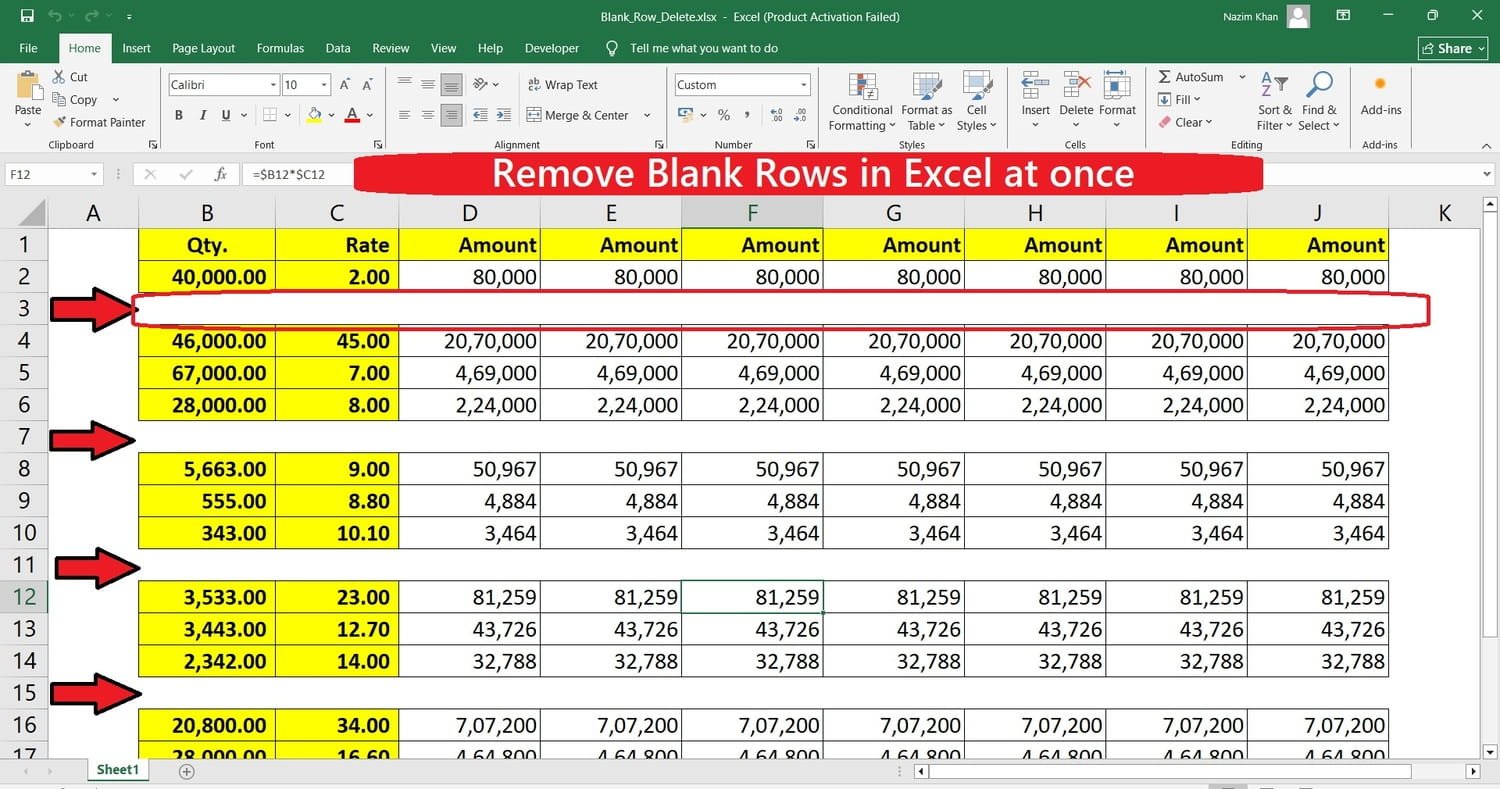Click the Borders icon in Font group
The height and width of the screenshot is (789, 1500).
point(272,115)
